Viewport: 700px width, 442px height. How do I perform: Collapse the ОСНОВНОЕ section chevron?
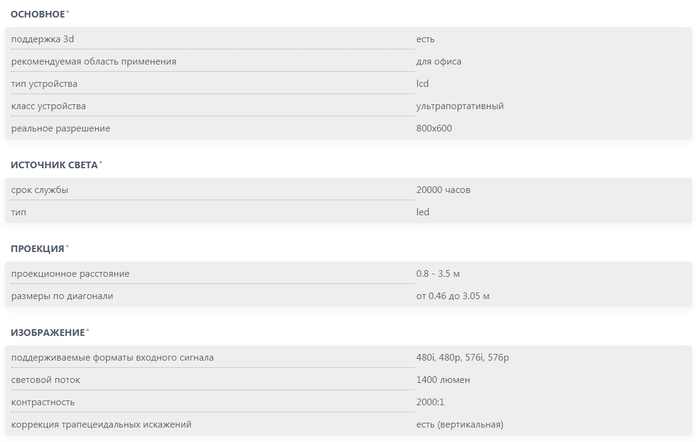[68, 13]
